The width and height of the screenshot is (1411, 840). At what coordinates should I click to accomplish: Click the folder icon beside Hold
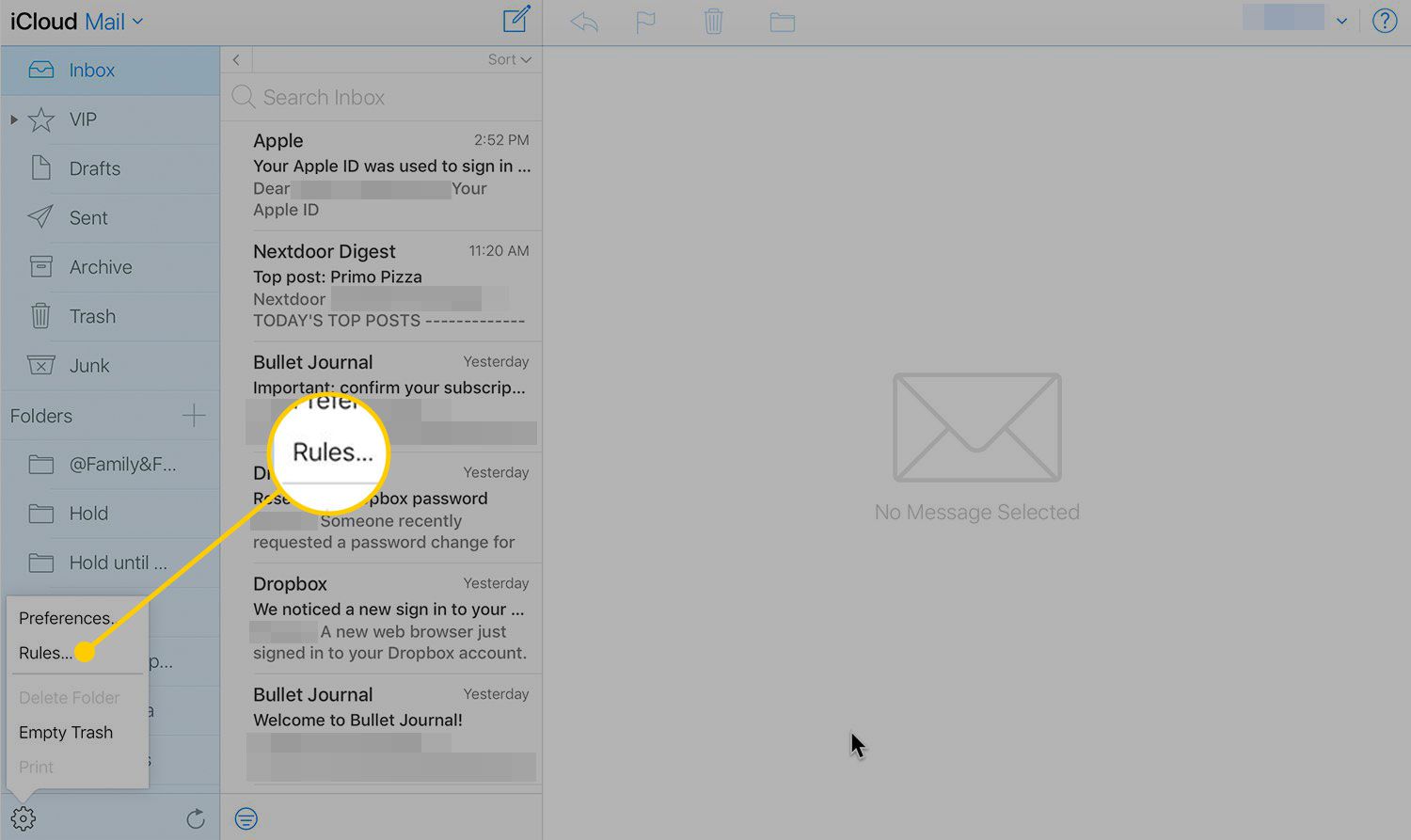click(x=40, y=514)
